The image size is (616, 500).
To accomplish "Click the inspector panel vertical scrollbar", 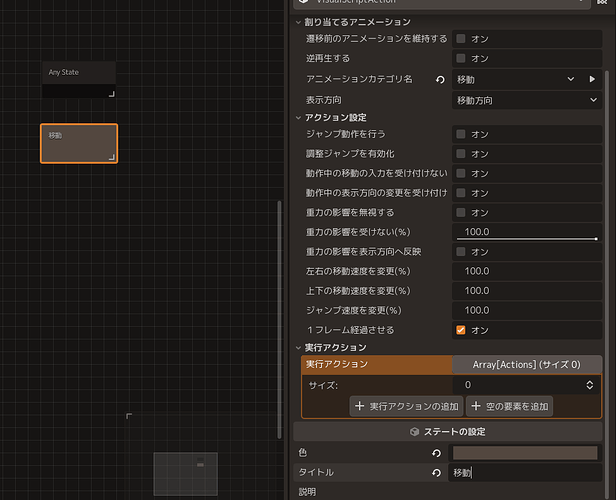I will click(607, 285).
